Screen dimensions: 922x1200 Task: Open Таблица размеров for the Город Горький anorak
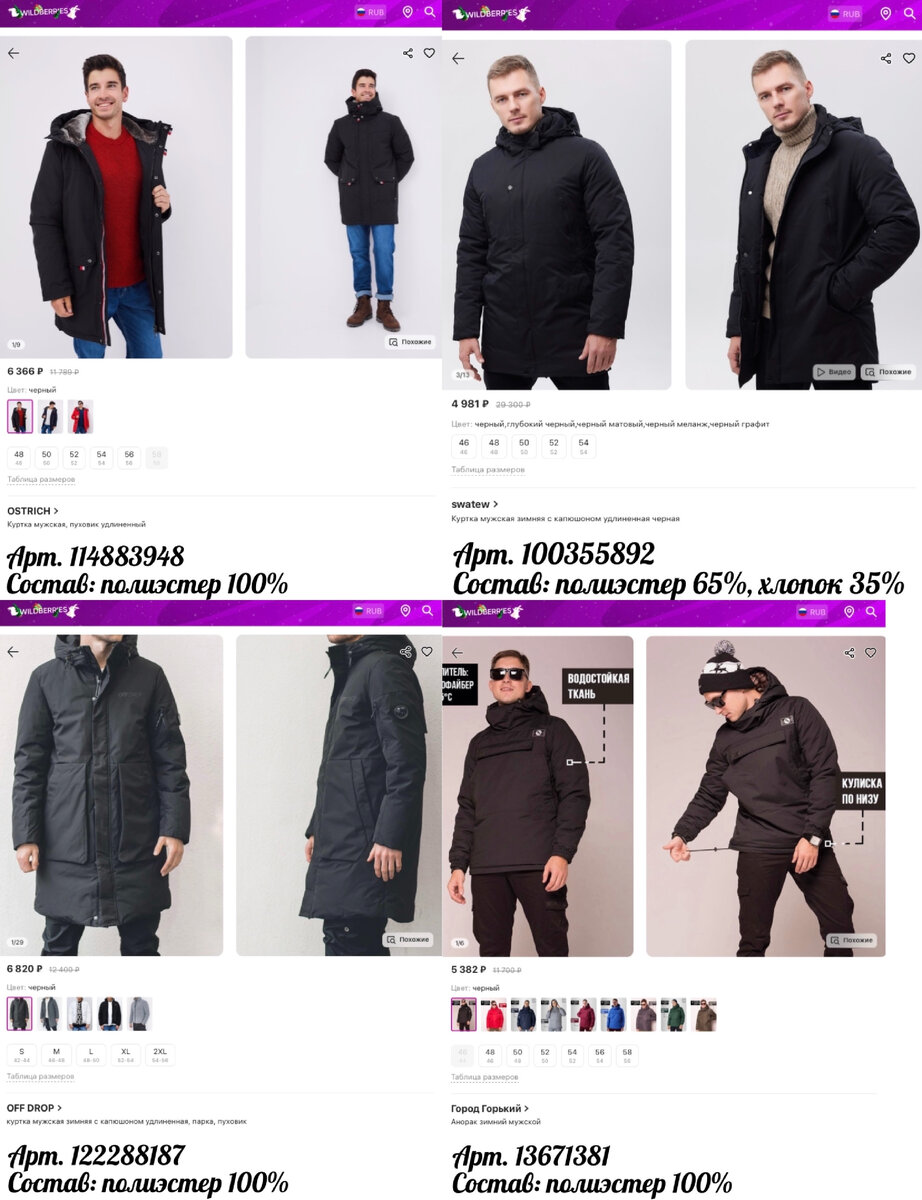point(485,1077)
